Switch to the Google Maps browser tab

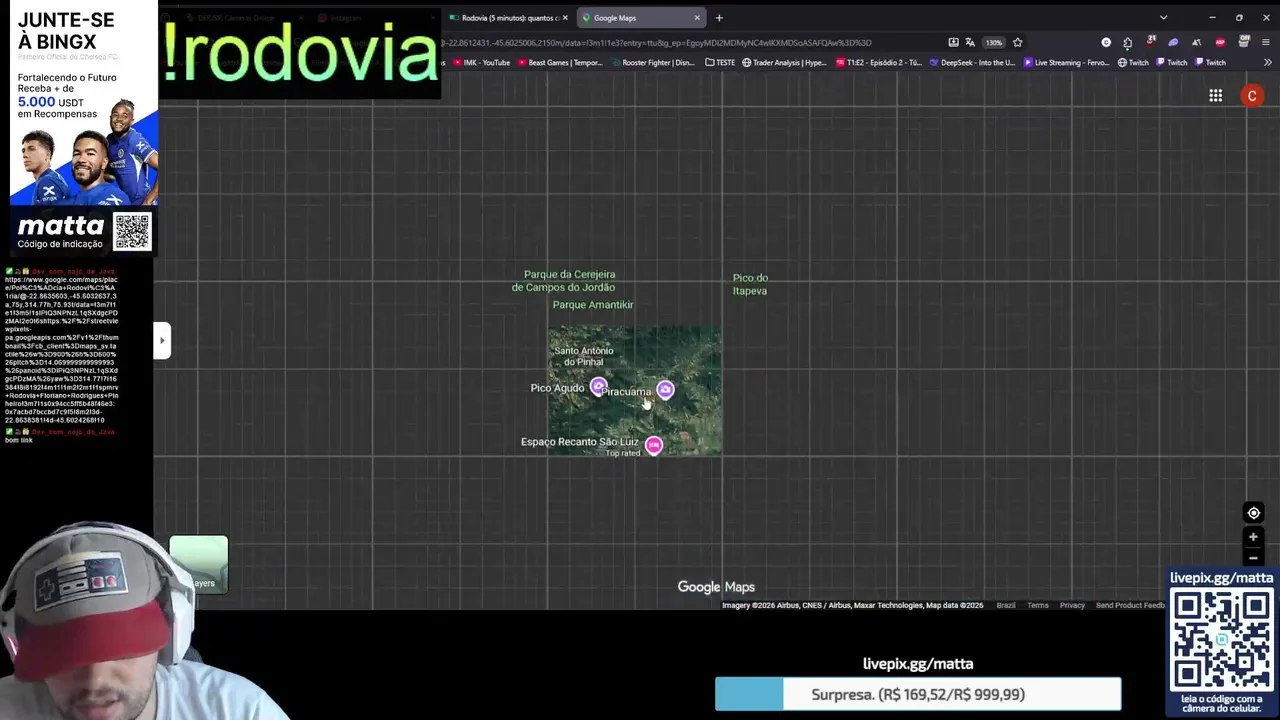(x=639, y=18)
